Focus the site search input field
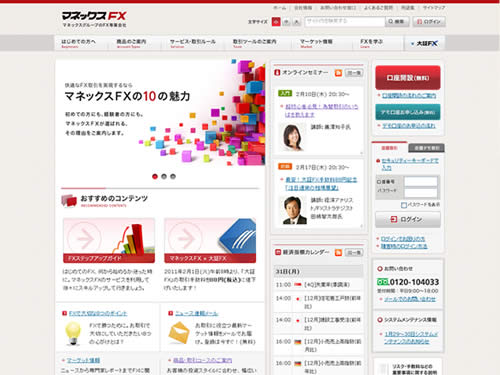The width and height of the screenshot is (500, 375). [345, 22]
